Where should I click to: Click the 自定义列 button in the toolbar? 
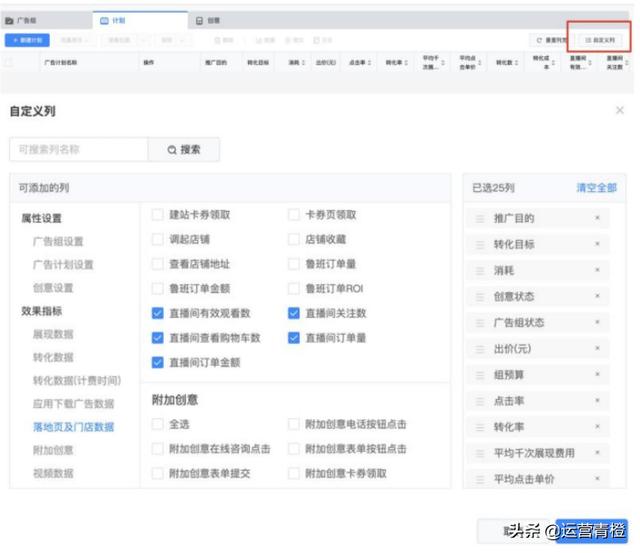click(601, 40)
